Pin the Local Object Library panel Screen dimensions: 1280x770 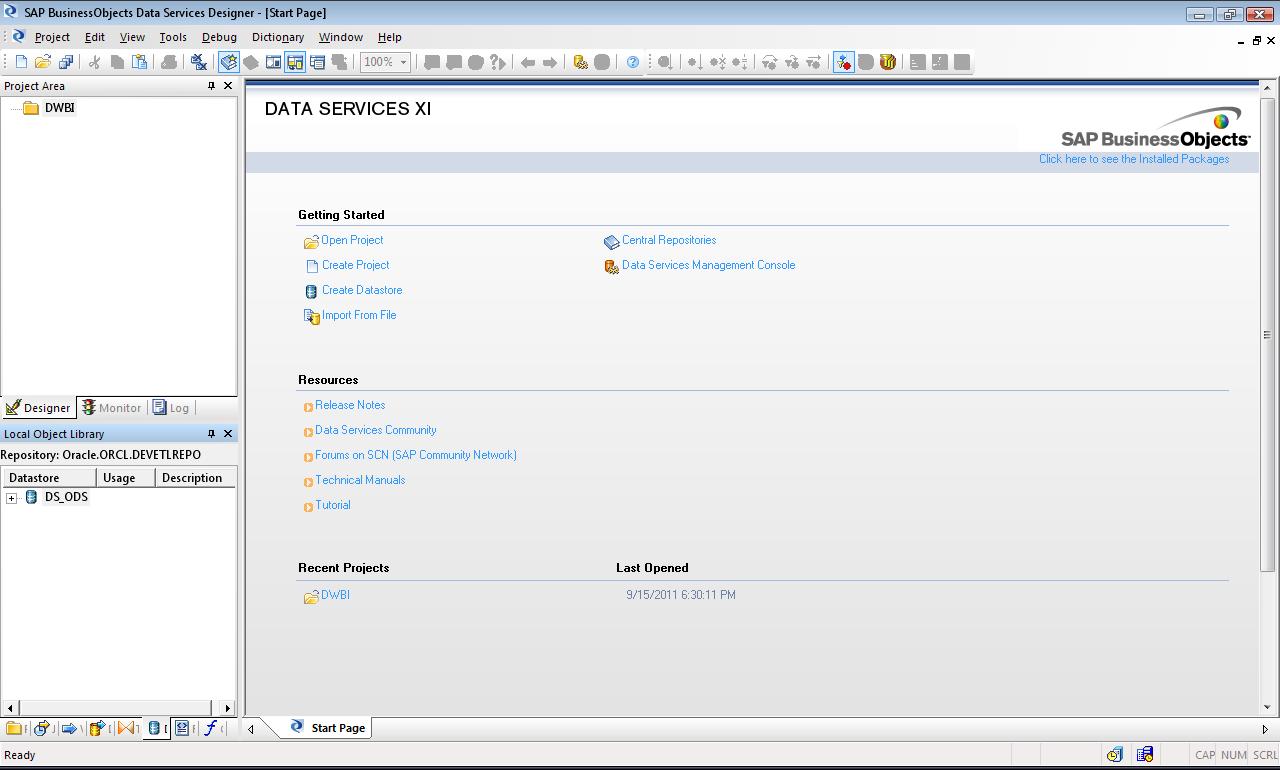point(211,434)
